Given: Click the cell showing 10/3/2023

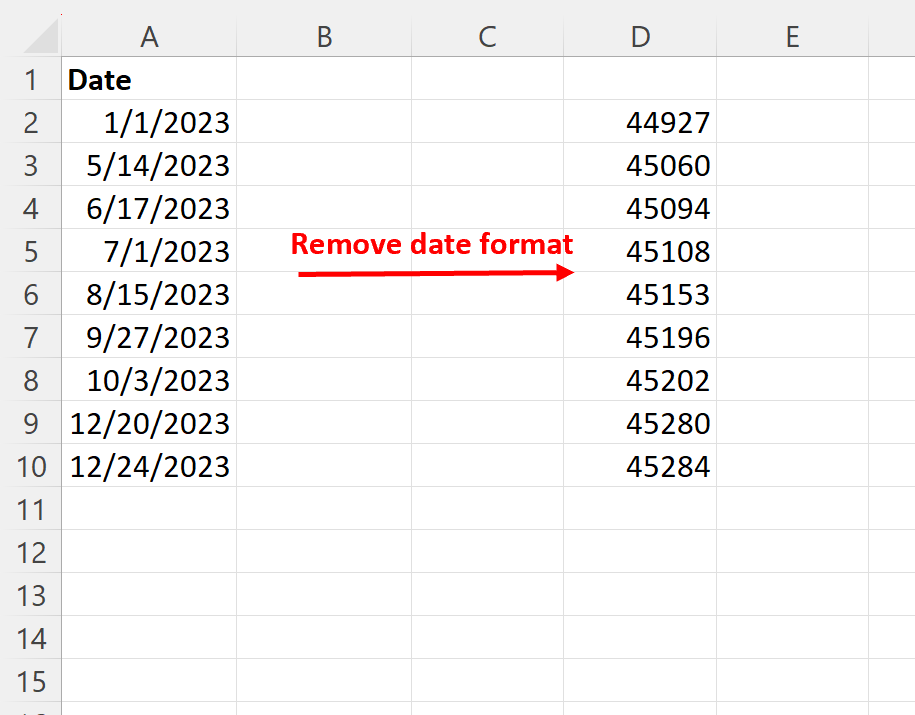Looking at the screenshot, I should (x=149, y=380).
